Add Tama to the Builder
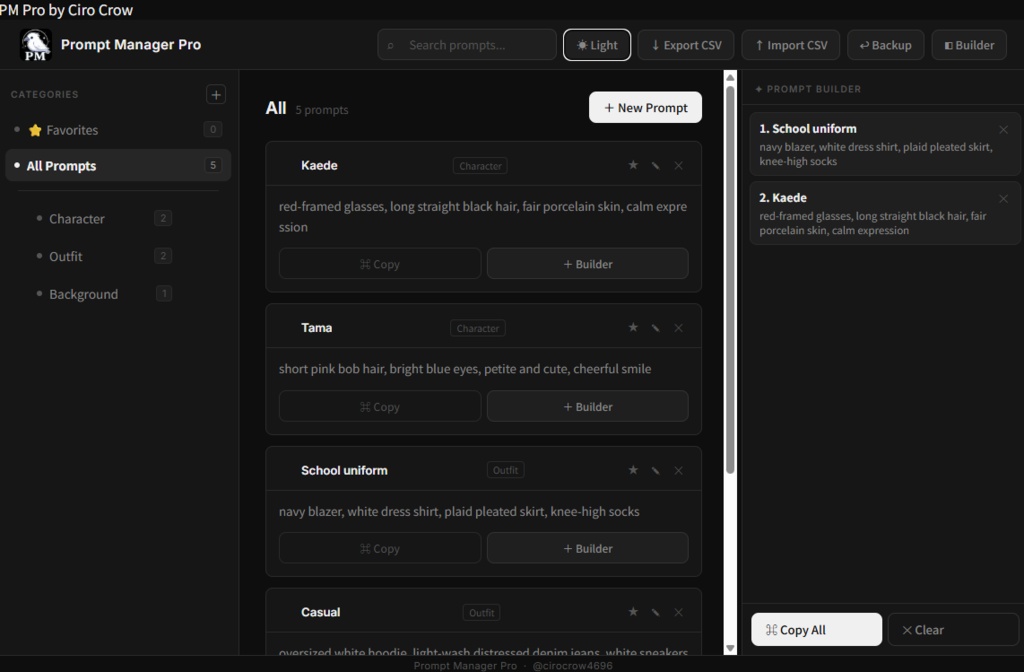Image resolution: width=1024 pixels, height=672 pixels. tap(588, 406)
